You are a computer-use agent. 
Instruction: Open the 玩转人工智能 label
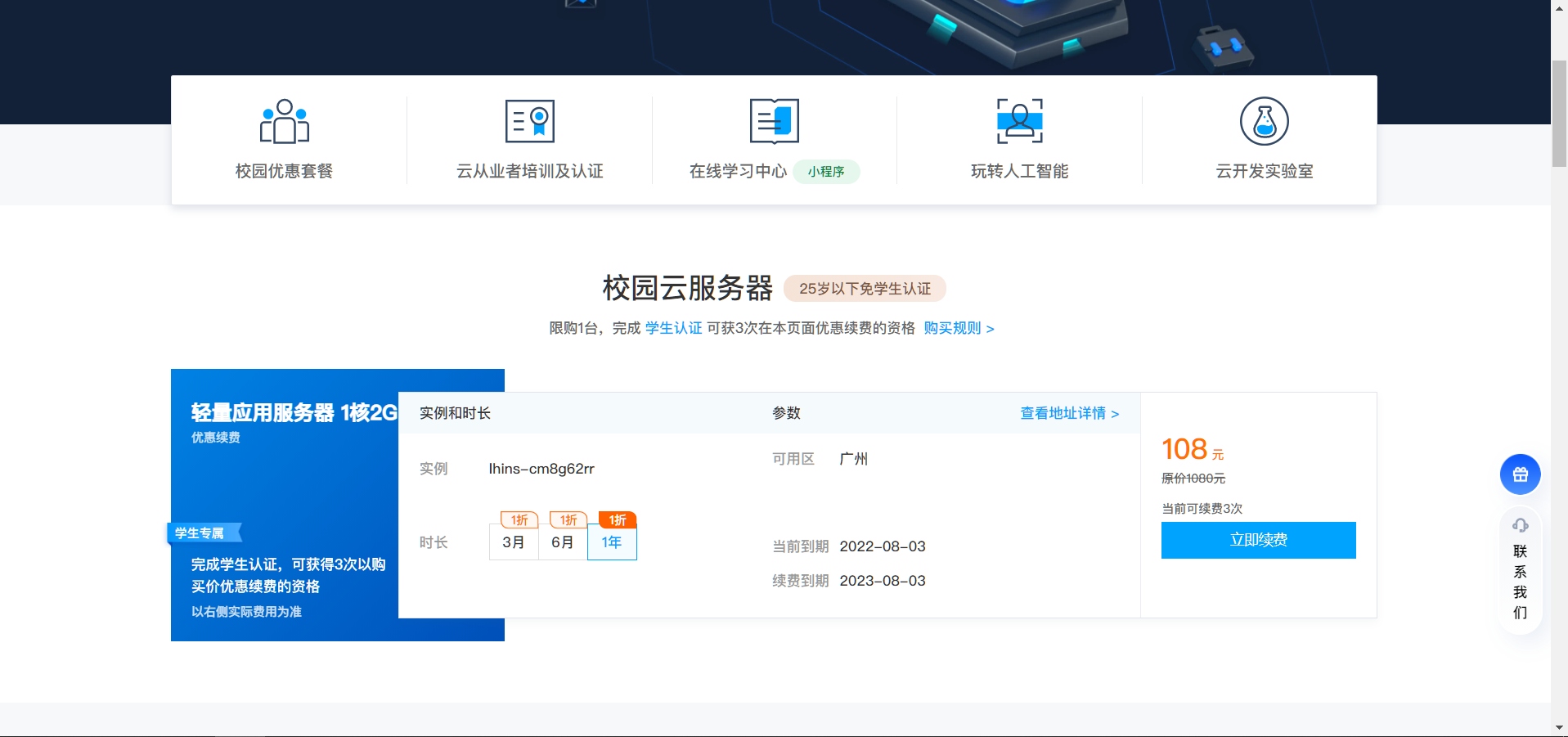tap(1019, 171)
